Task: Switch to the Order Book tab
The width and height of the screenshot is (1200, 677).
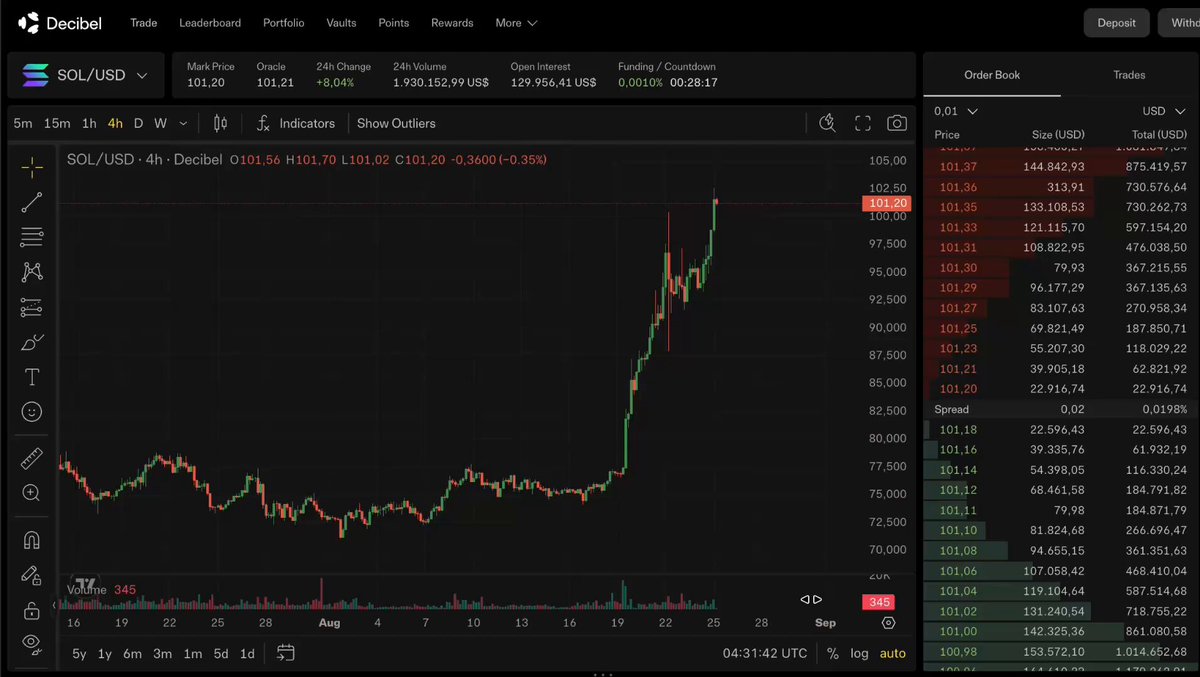Action: (x=992, y=75)
